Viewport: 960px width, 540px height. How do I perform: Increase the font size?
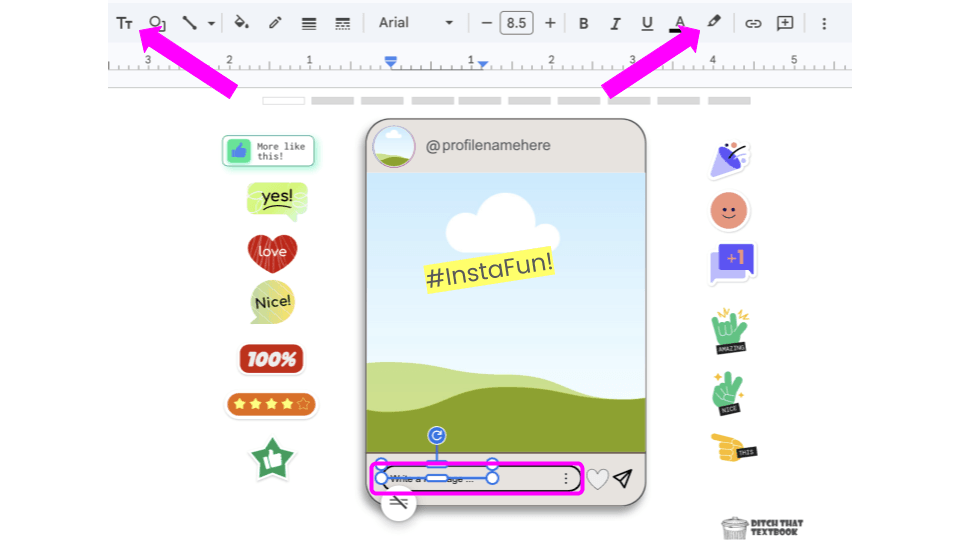click(x=550, y=23)
